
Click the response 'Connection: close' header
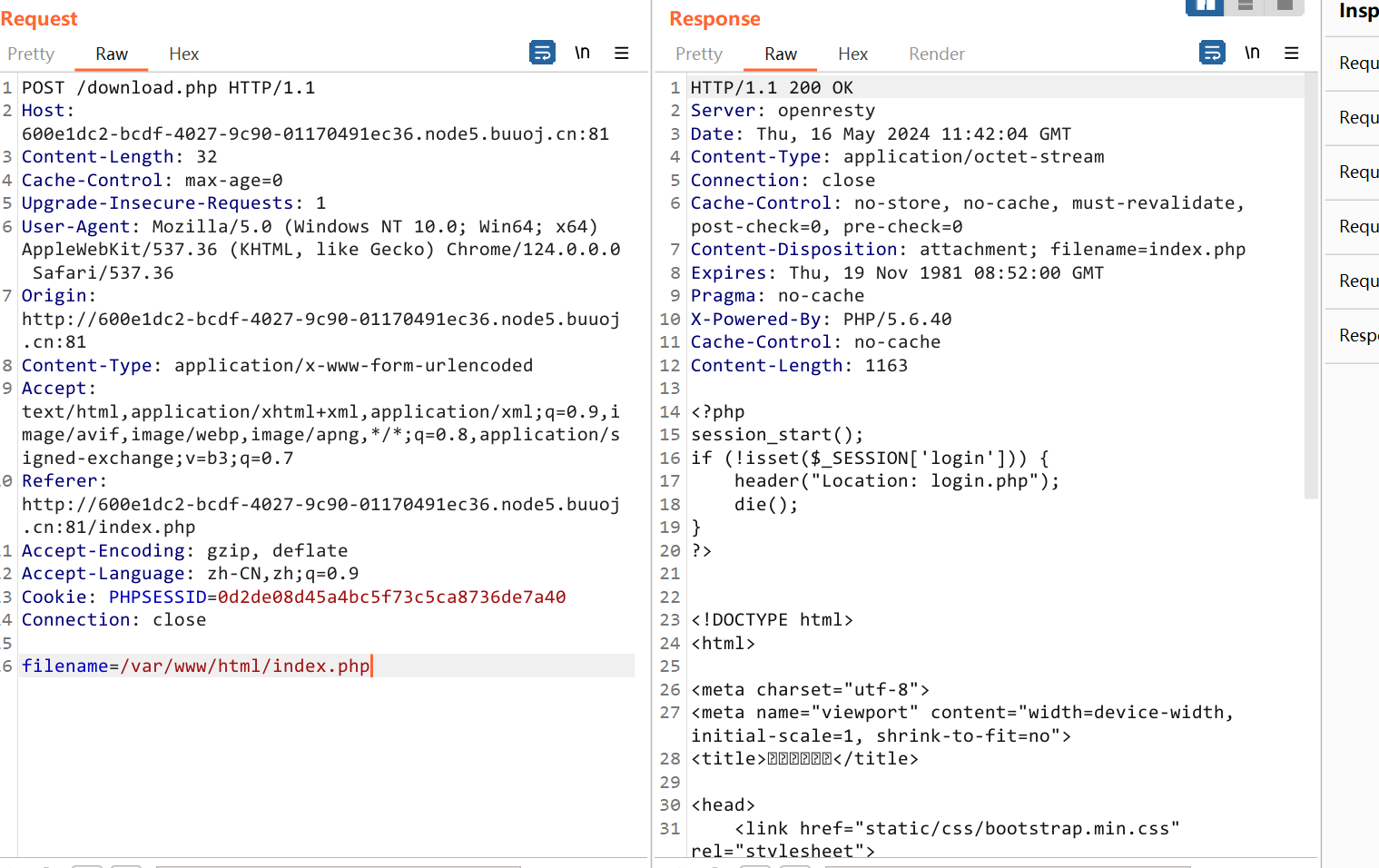(x=783, y=181)
